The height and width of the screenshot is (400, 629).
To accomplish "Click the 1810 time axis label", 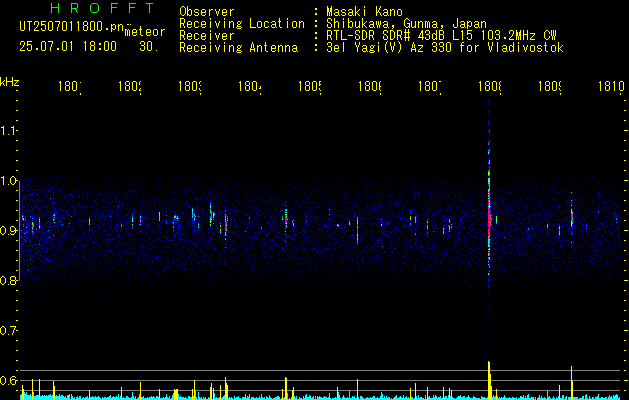I will 611,86.
